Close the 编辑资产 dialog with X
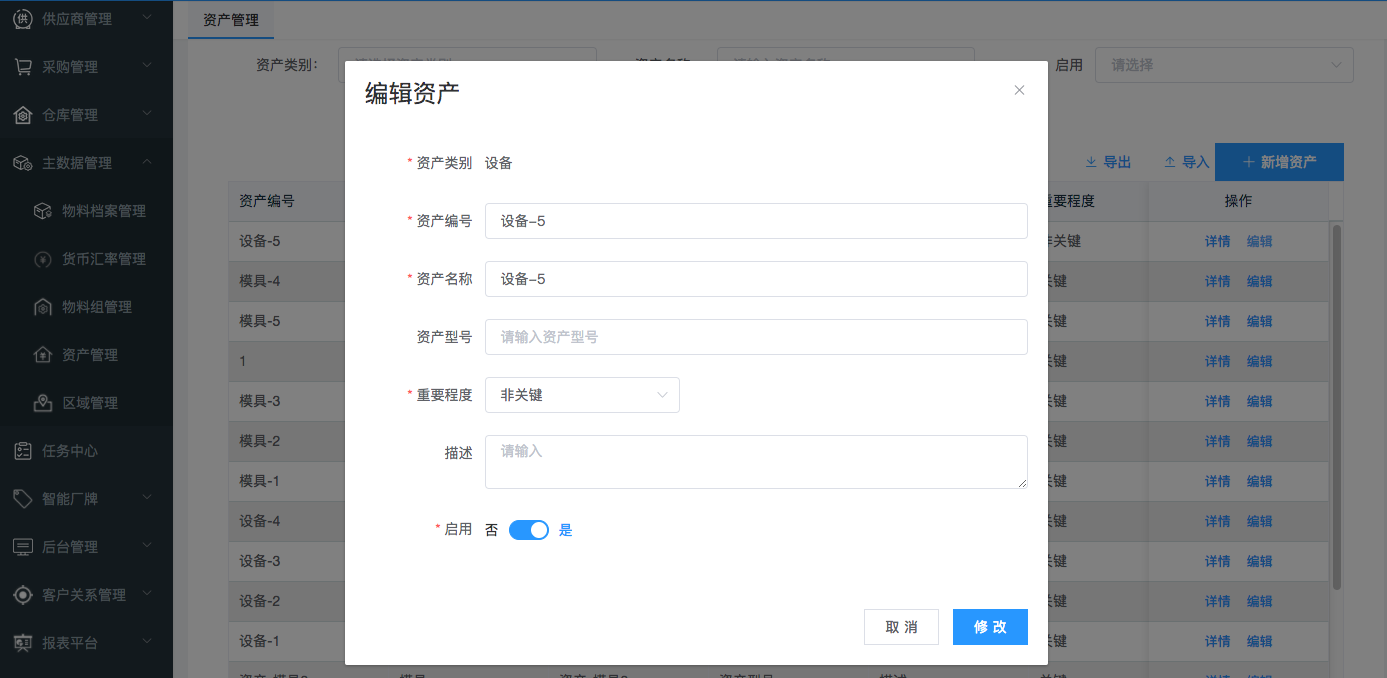The image size is (1387, 678). pyautogui.click(x=1019, y=90)
